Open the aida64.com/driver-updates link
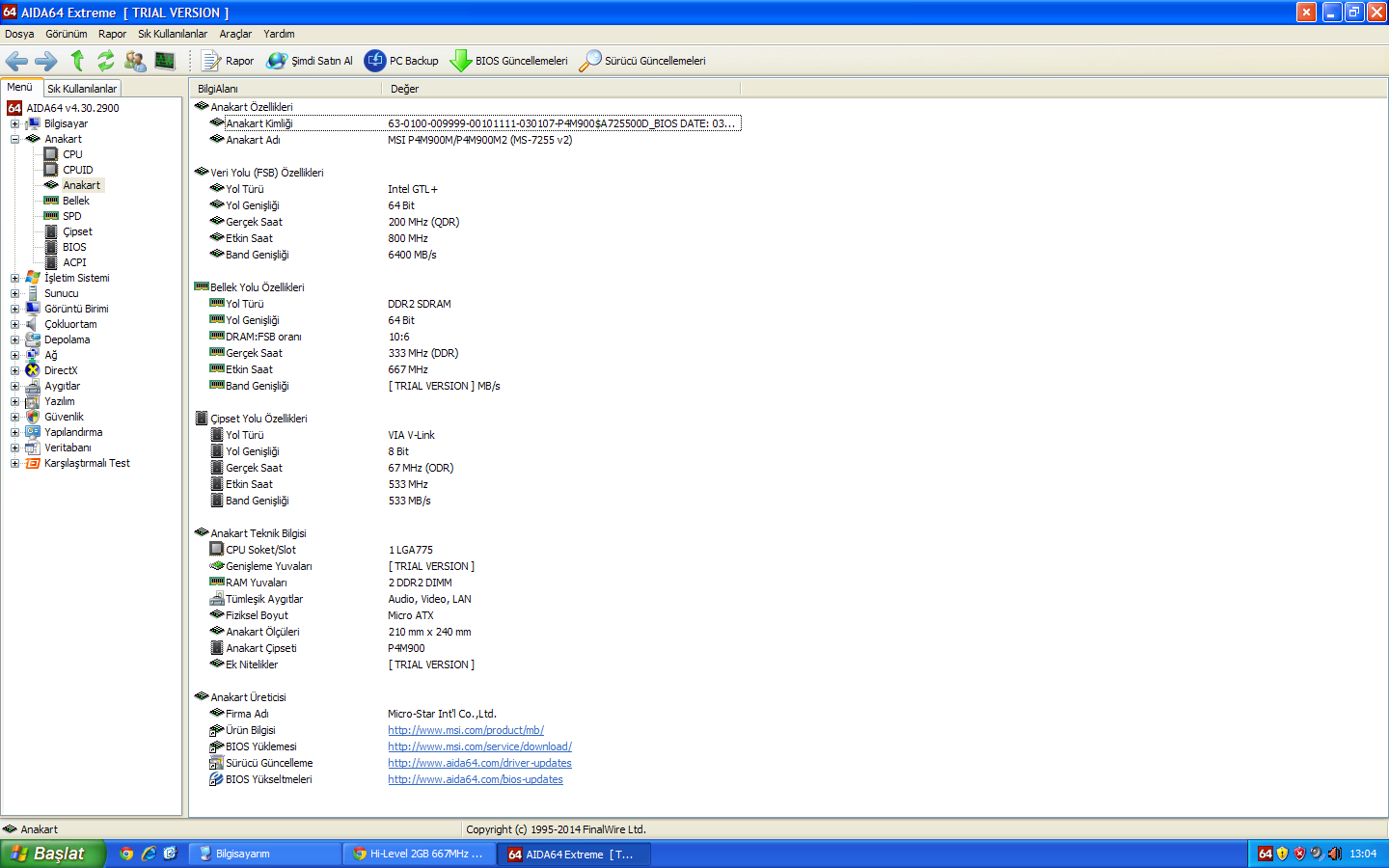 coord(479,763)
